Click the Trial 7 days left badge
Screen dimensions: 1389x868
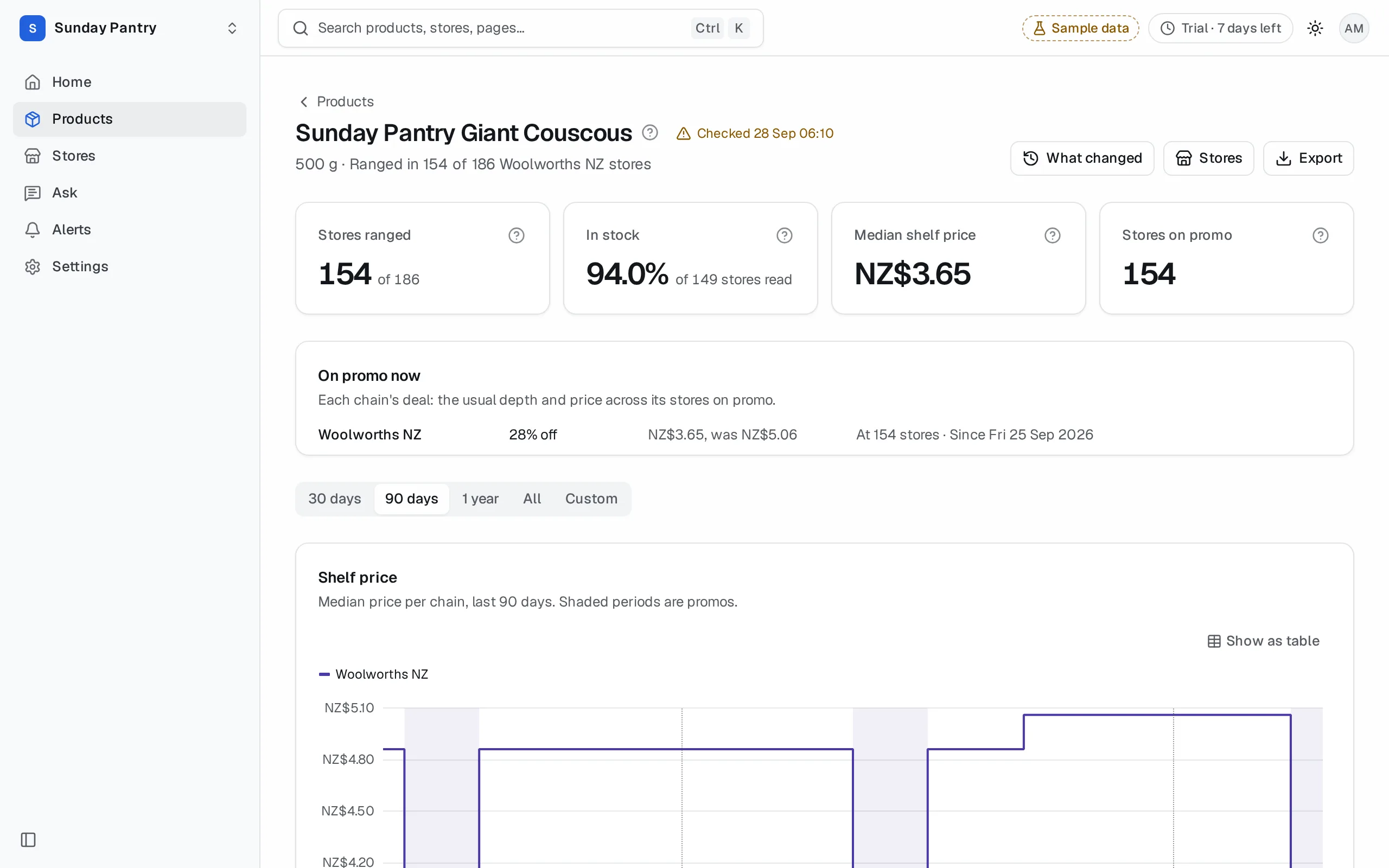coord(1220,28)
